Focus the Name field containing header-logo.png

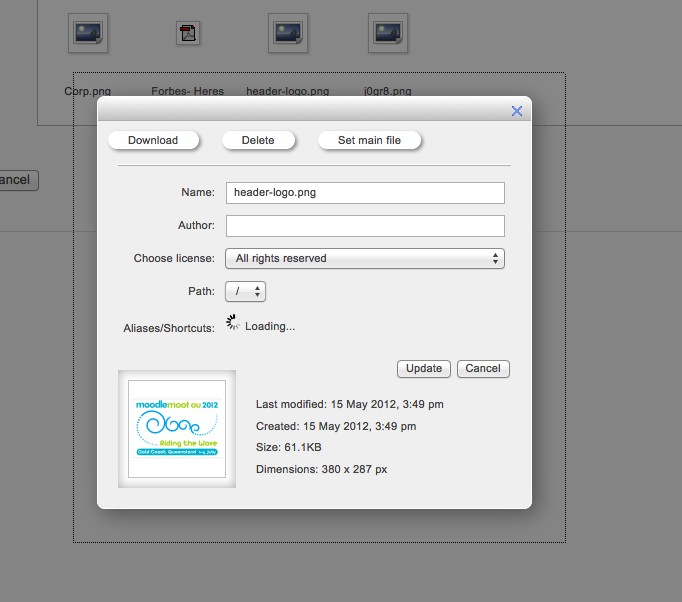point(365,193)
